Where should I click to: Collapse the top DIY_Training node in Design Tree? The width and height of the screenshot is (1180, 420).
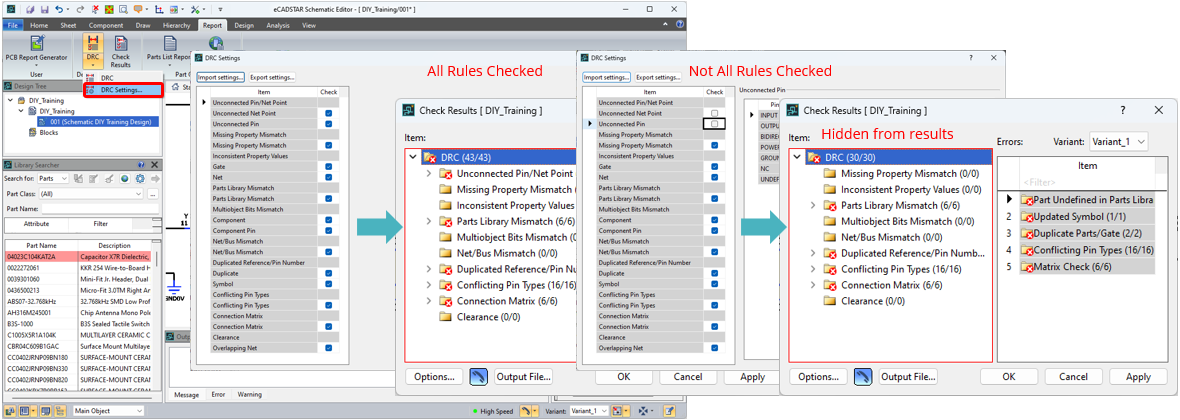pyautogui.click(x=9, y=100)
